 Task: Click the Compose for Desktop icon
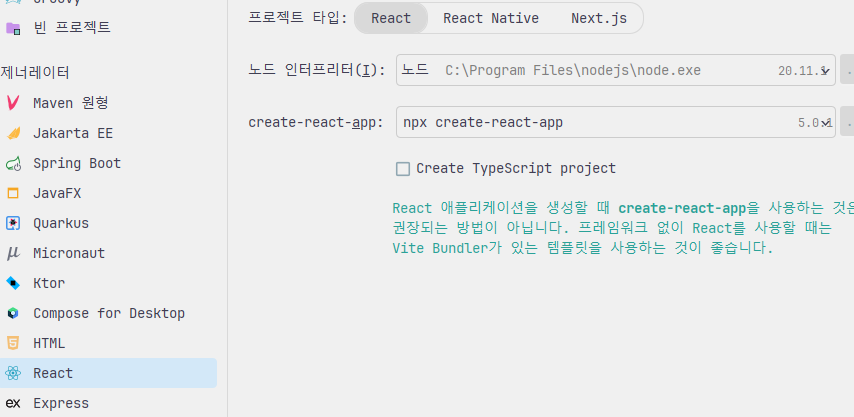pos(13,313)
